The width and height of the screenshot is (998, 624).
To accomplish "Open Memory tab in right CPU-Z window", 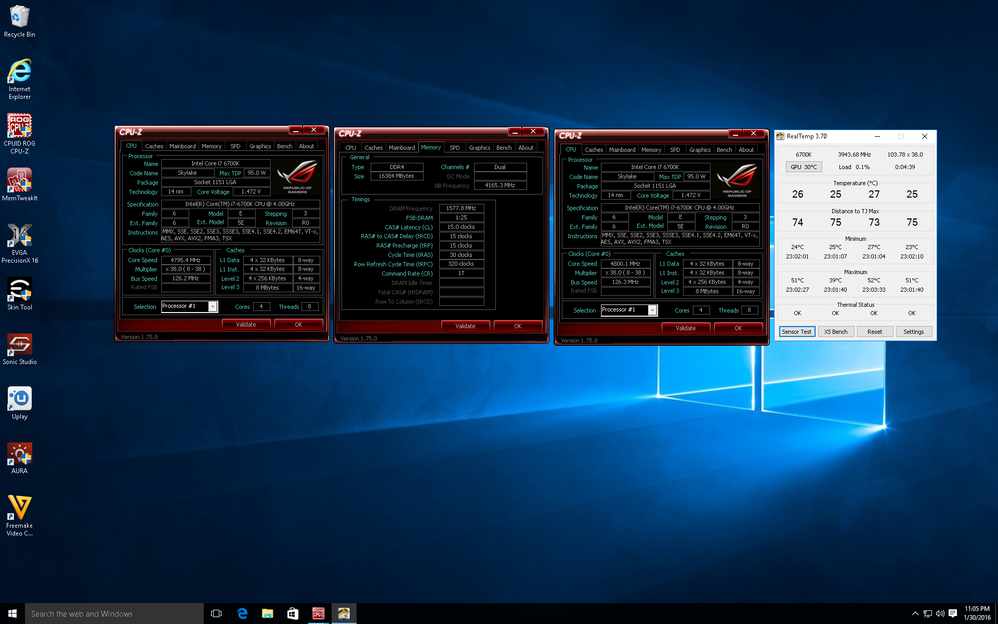I will pyautogui.click(x=651, y=150).
